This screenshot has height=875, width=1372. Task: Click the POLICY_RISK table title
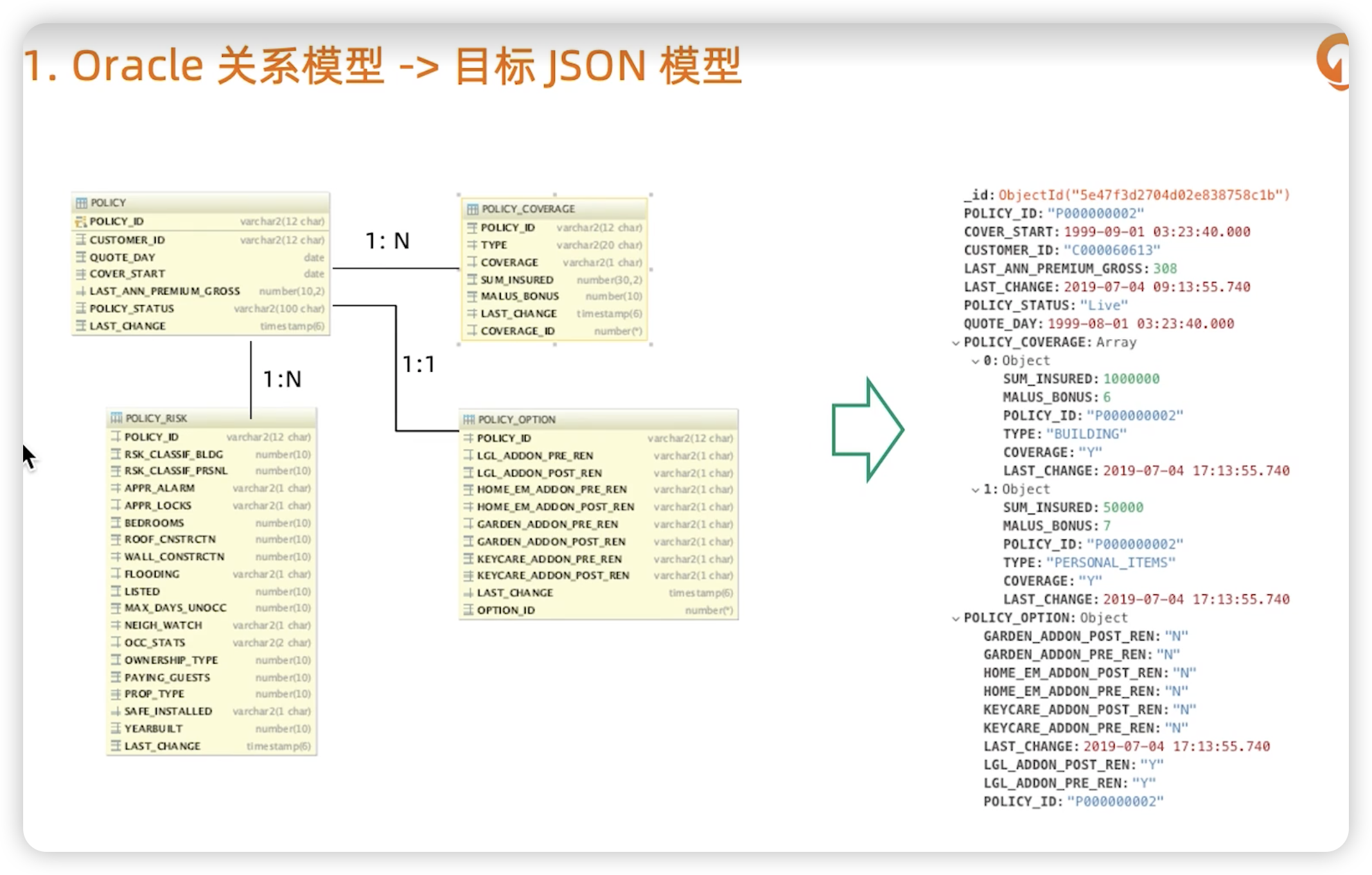point(156,418)
